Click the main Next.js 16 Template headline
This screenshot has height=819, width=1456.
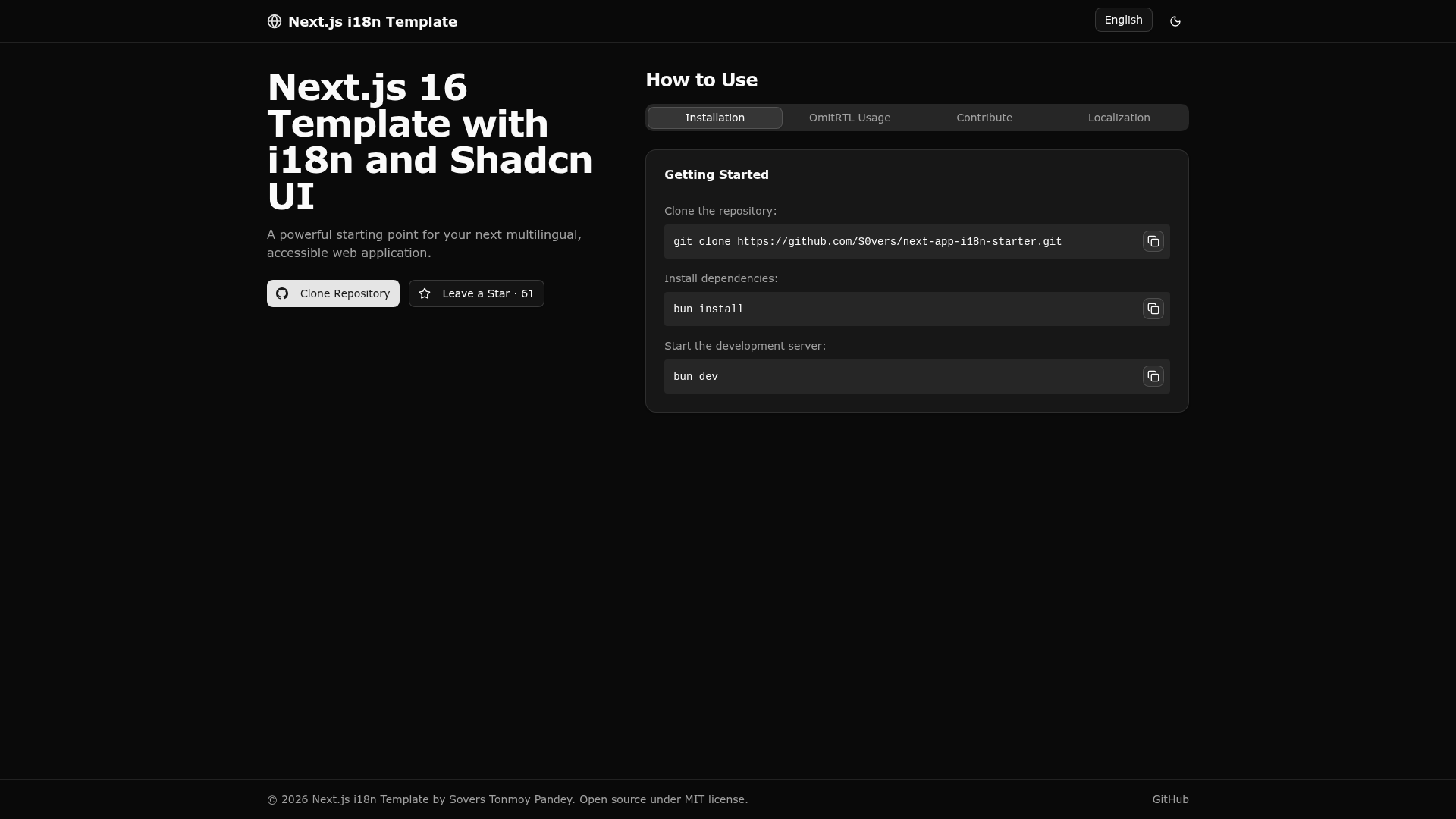coord(430,142)
